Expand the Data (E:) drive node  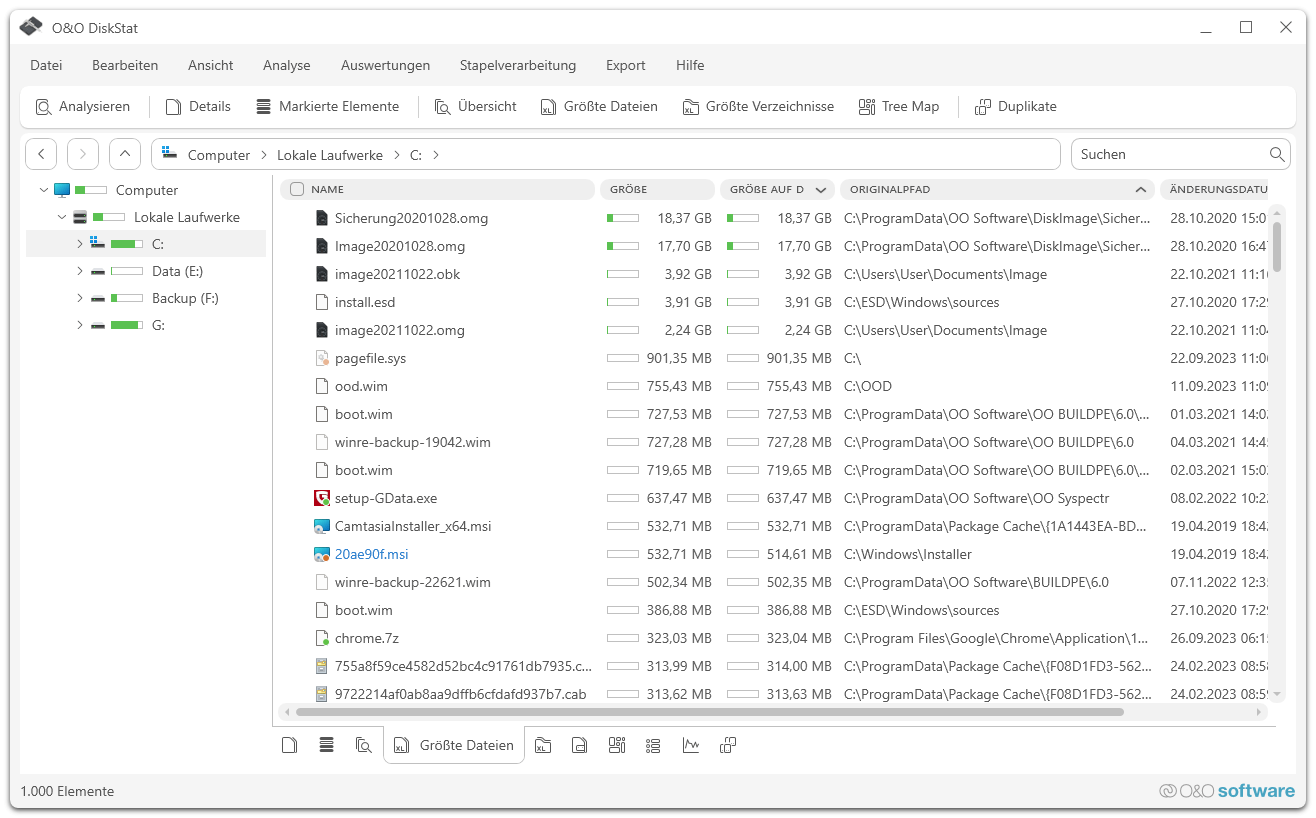click(80, 271)
